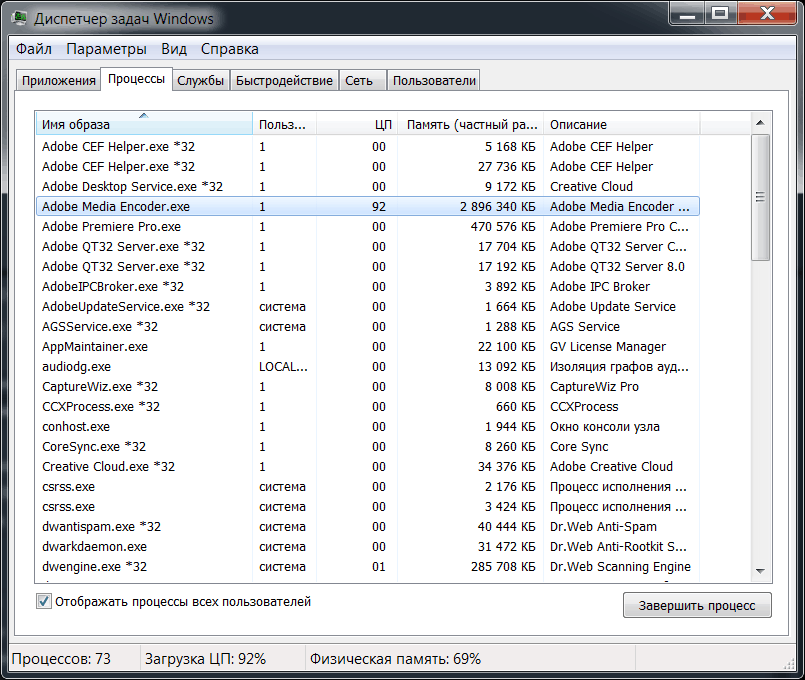Open the Справка menu

point(229,49)
